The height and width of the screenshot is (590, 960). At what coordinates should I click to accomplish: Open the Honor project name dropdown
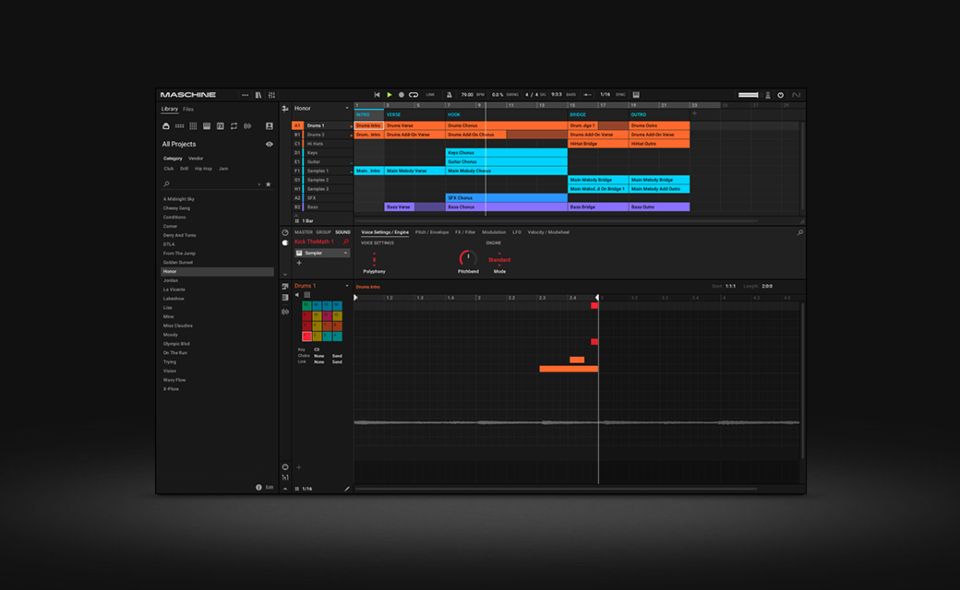347,108
